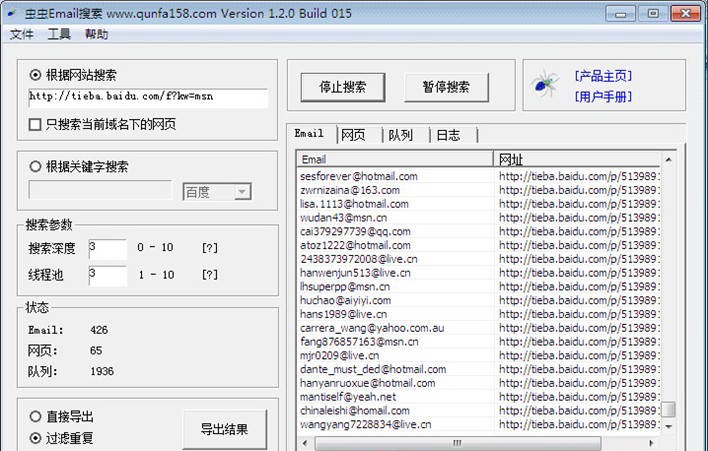
Task: Click the website URL input field
Action: coord(148,98)
